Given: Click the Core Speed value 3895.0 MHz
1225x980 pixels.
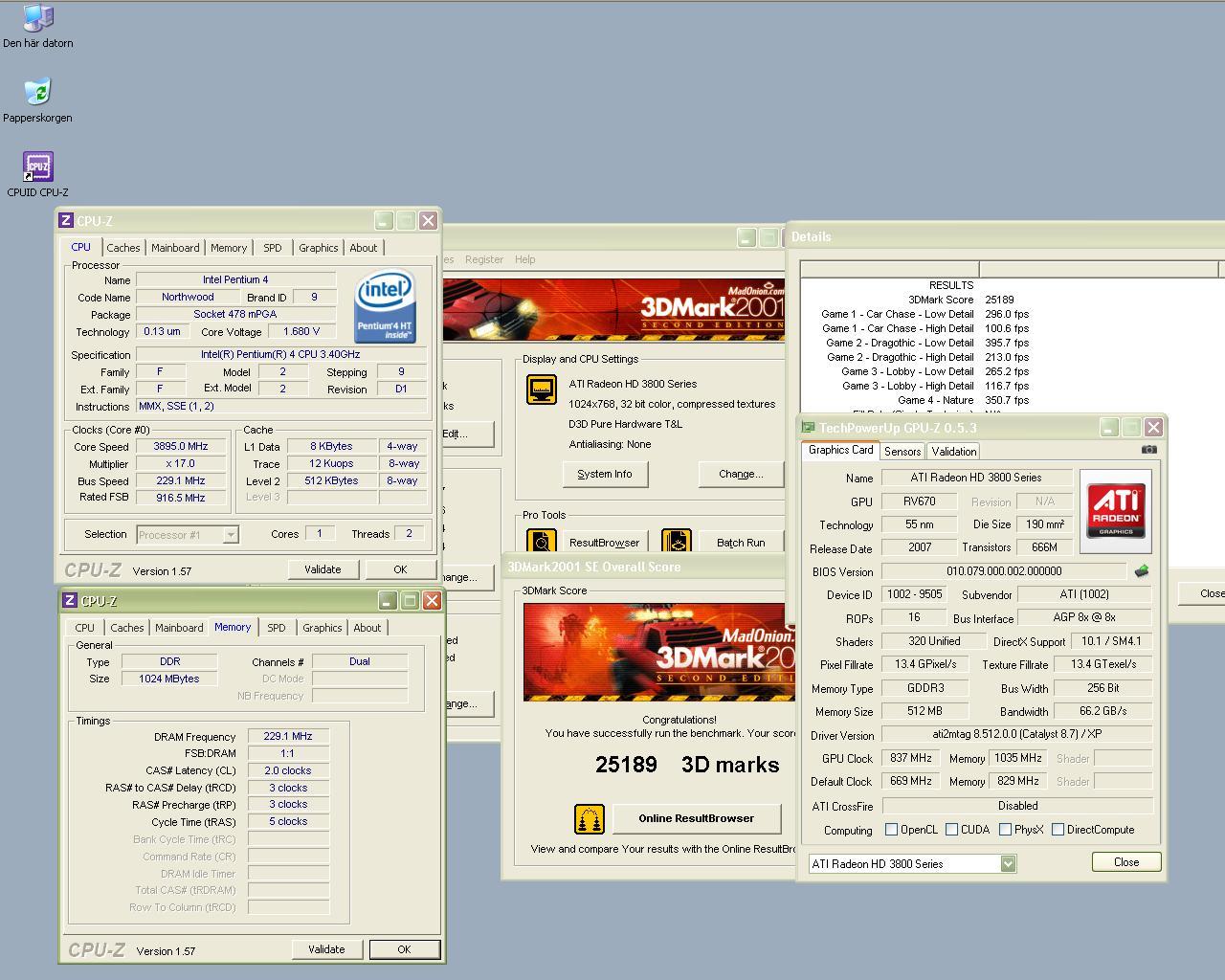Looking at the screenshot, I should (x=180, y=447).
